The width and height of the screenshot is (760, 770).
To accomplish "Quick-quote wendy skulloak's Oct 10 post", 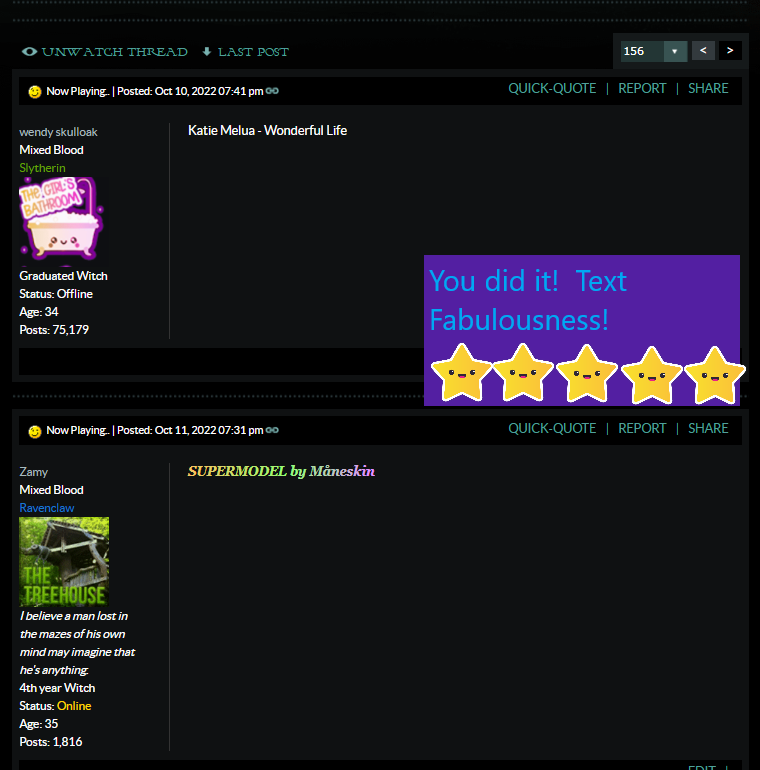I will coord(552,88).
